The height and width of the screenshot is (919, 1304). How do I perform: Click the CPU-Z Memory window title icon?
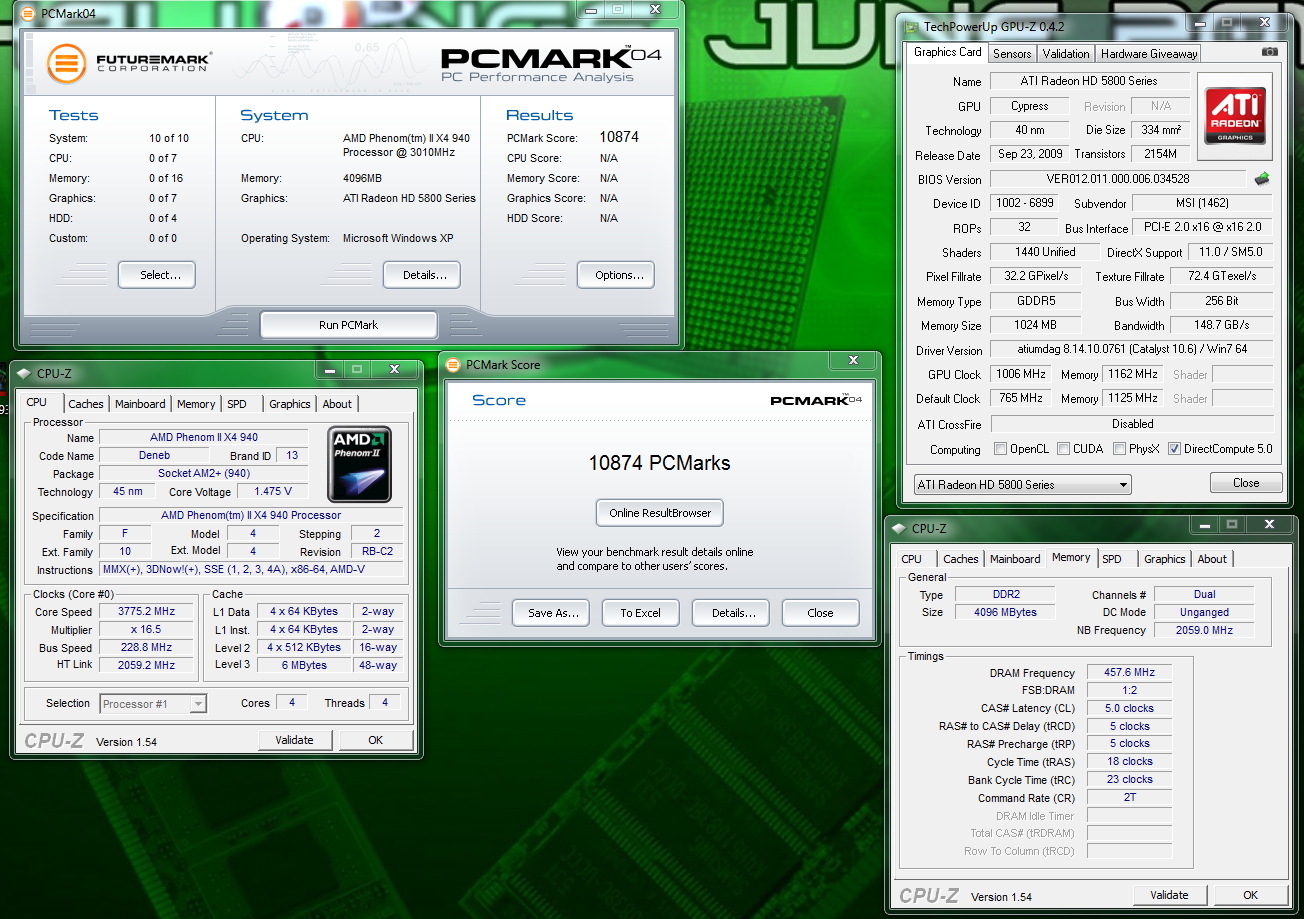click(898, 529)
